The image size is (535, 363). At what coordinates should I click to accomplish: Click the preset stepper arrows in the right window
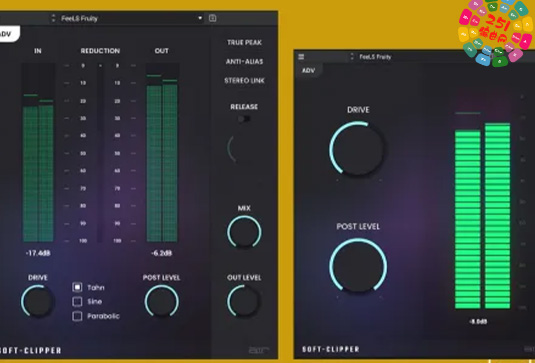coord(352,57)
